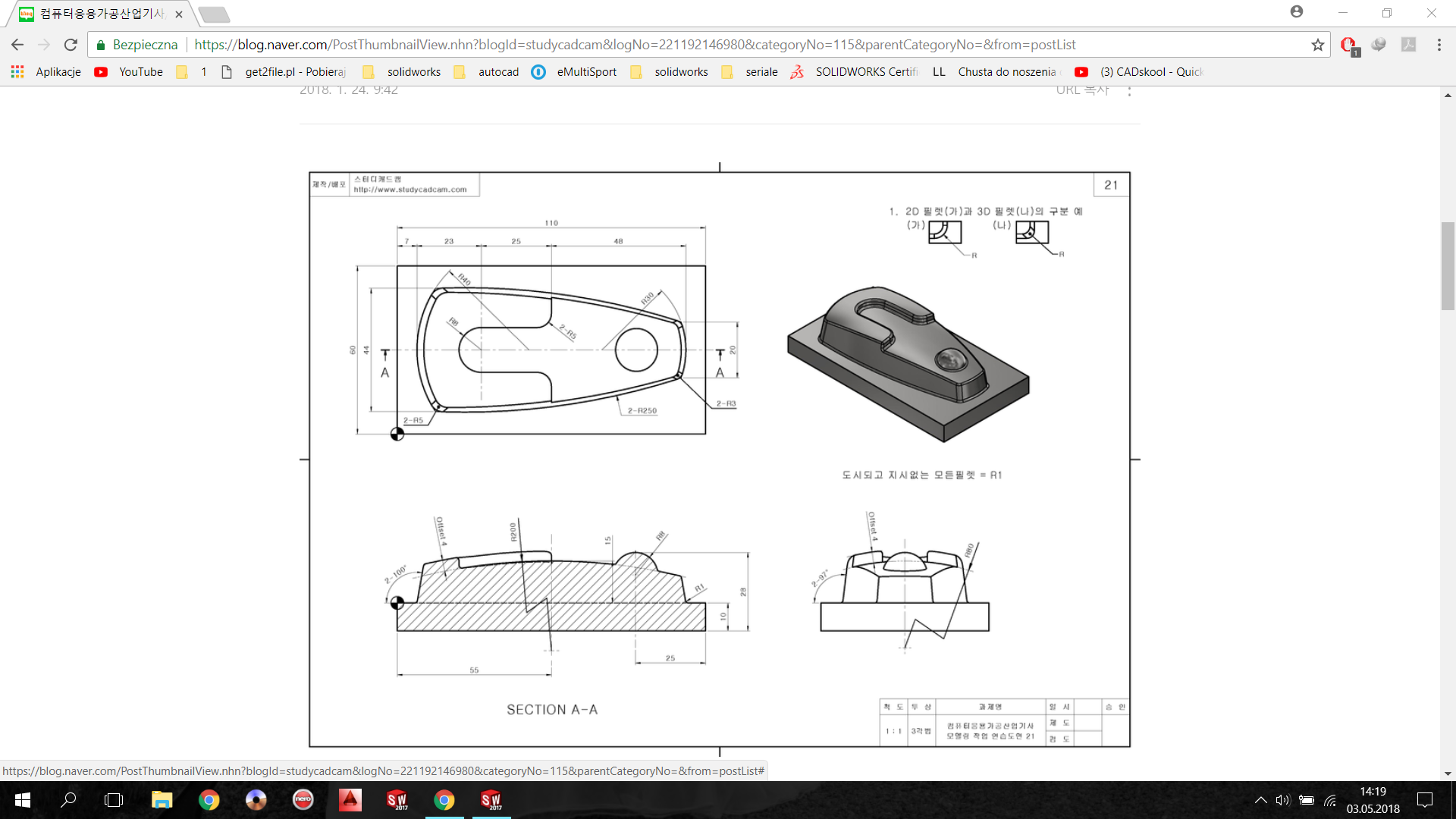Open the CADskool YouTube bookmark
The width and height of the screenshot is (1456, 819).
click(1139, 72)
